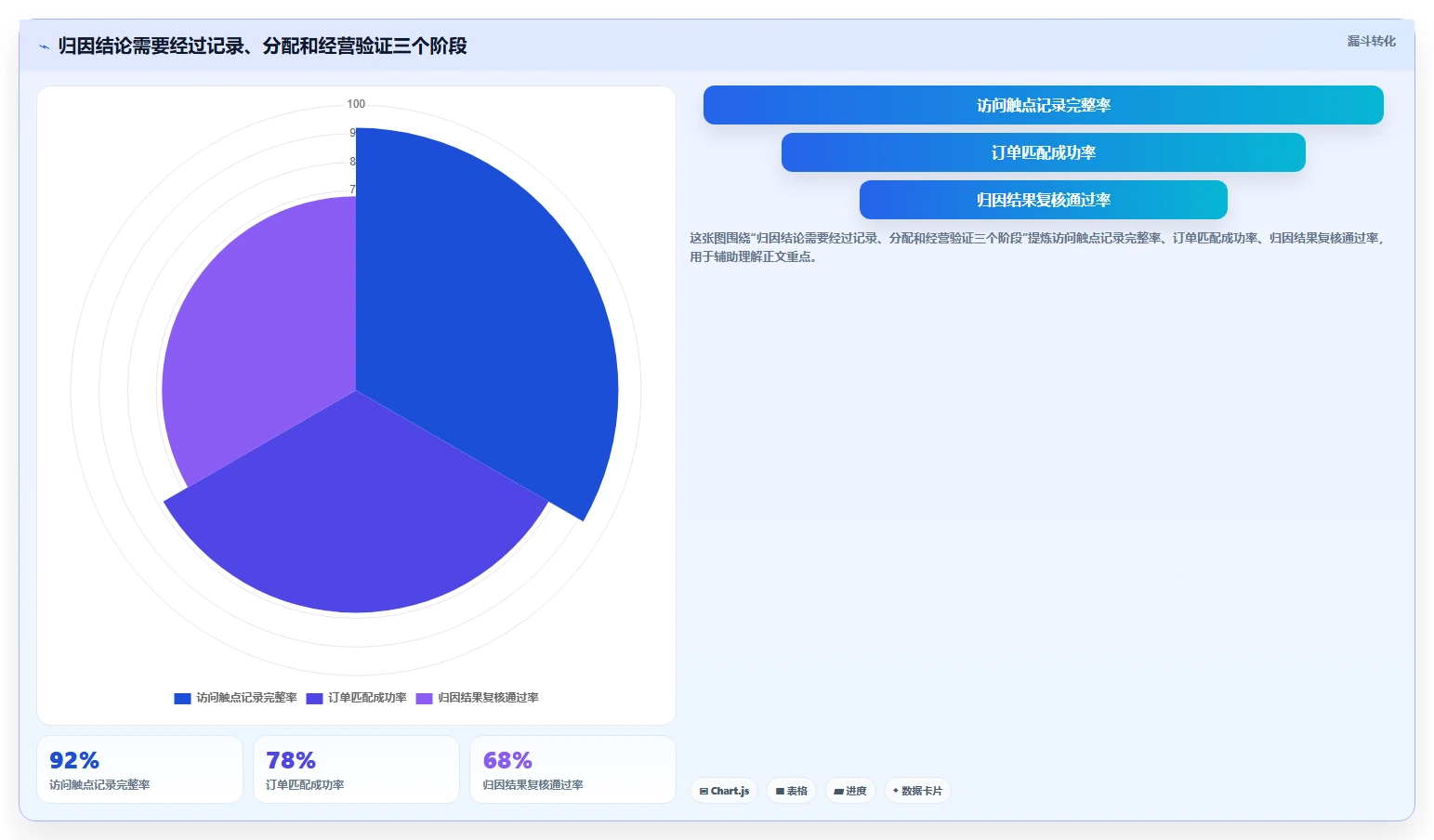Click the 归因结果复核通过率 legend label
Screen dimensions: 1434x840
(x=488, y=698)
